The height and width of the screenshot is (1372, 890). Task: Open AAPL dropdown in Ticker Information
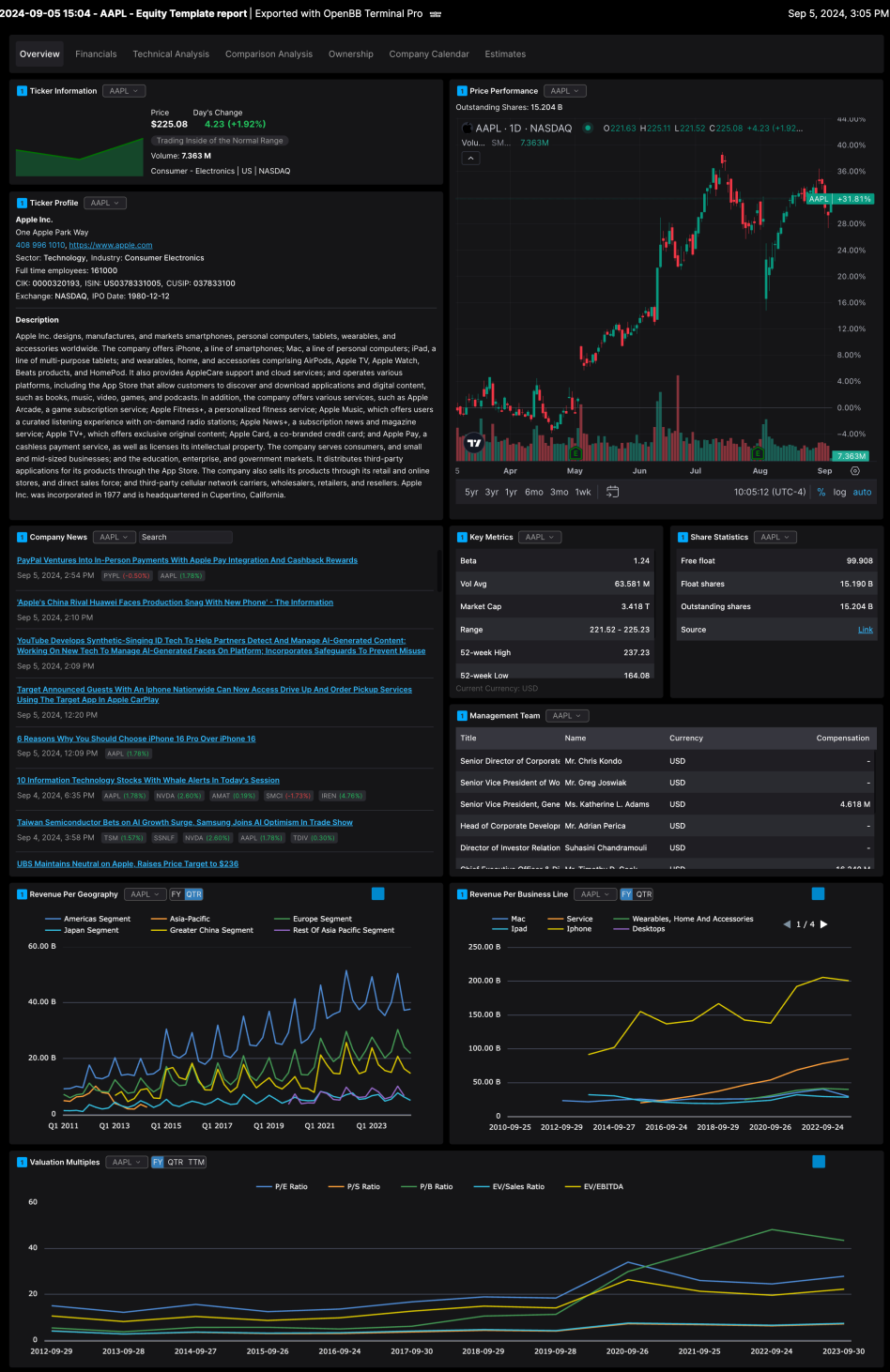point(124,91)
